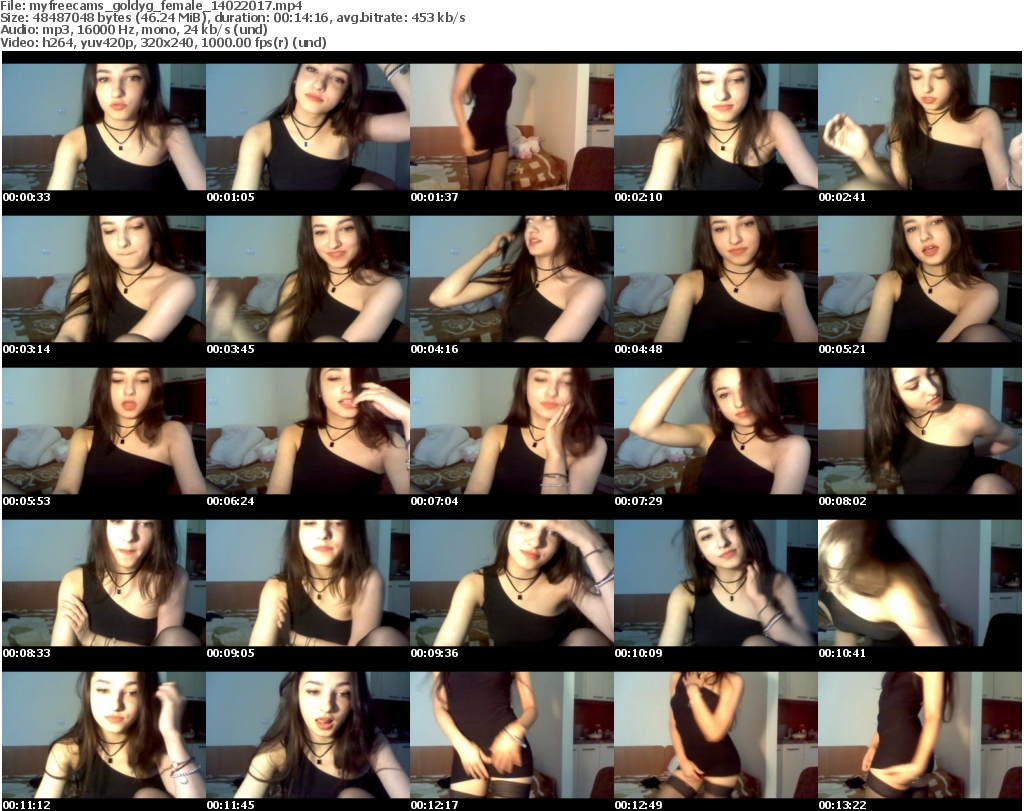Viewport: 1024px width, 811px height.
Task: Open the thumbnail timestamped 00:11:12
Action: pyautogui.click(x=104, y=735)
